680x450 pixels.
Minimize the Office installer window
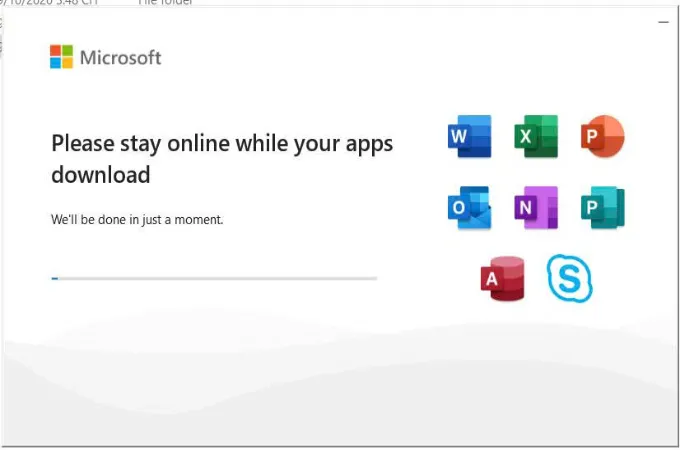[664, 22]
